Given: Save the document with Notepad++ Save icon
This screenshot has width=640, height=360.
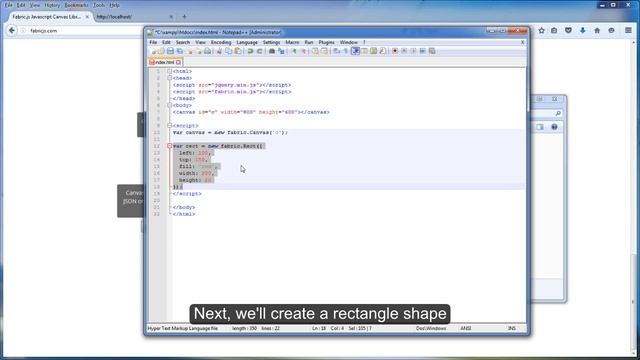Looking at the screenshot, I should [170, 51].
